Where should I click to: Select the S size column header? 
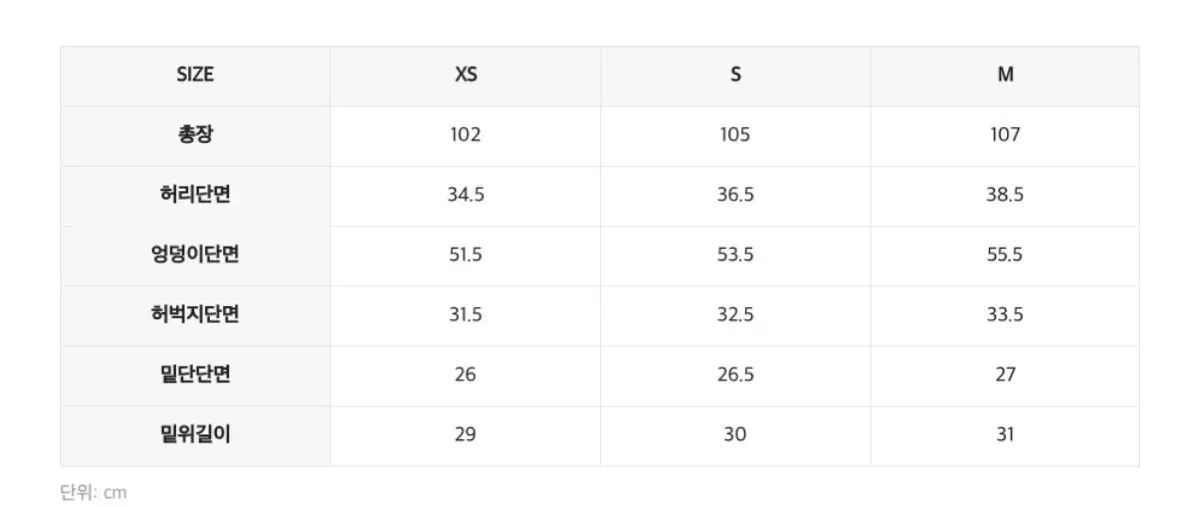735,75
